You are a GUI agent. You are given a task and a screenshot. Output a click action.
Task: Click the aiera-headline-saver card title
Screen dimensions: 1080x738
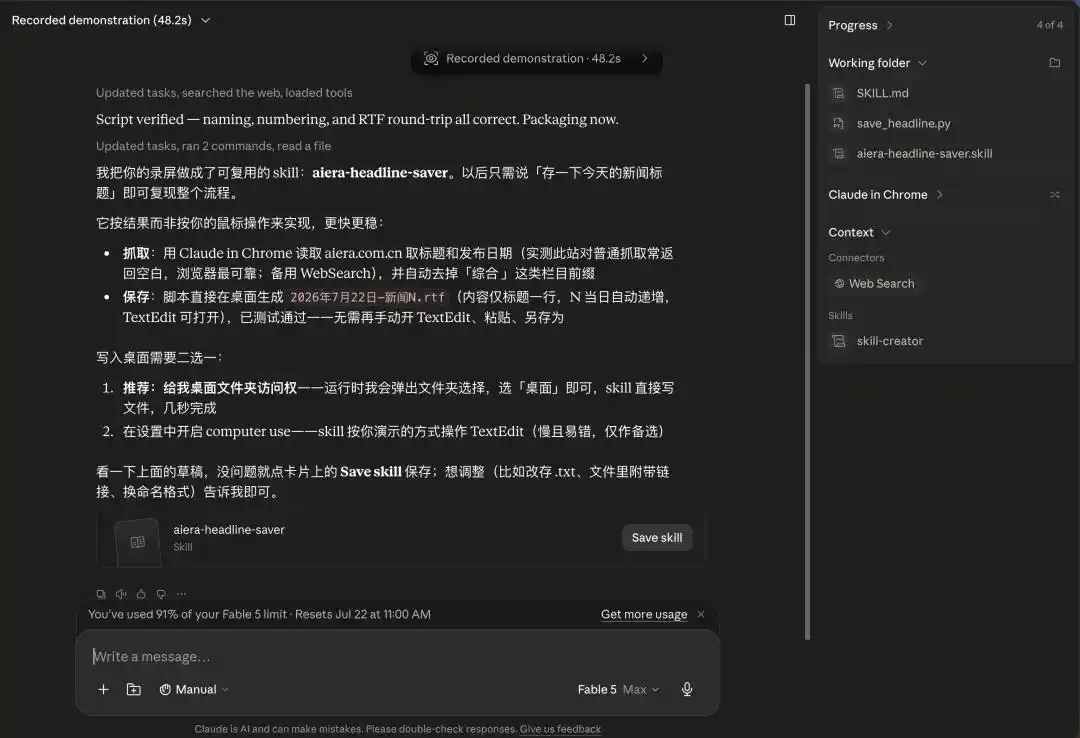point(229,529)
